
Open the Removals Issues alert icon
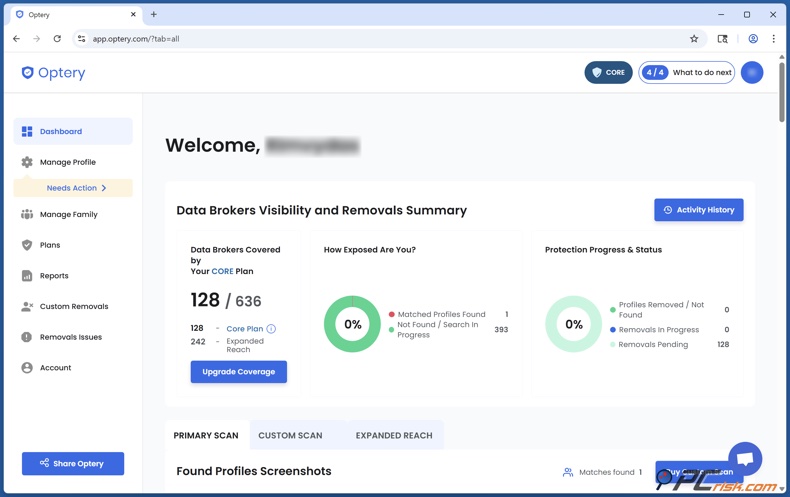point(27,337)
